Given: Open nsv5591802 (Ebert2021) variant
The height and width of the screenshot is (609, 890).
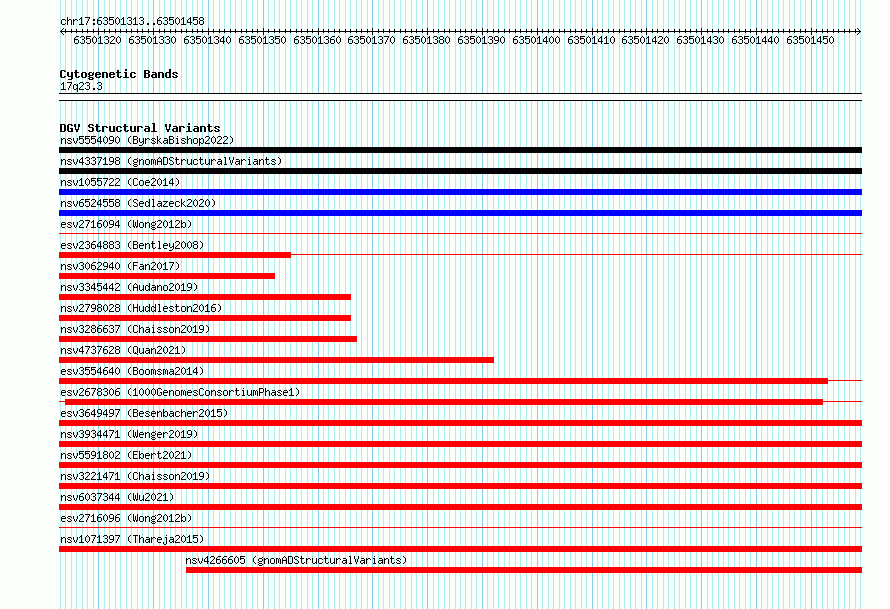Looking at the screenshot, I should point(126,455).
